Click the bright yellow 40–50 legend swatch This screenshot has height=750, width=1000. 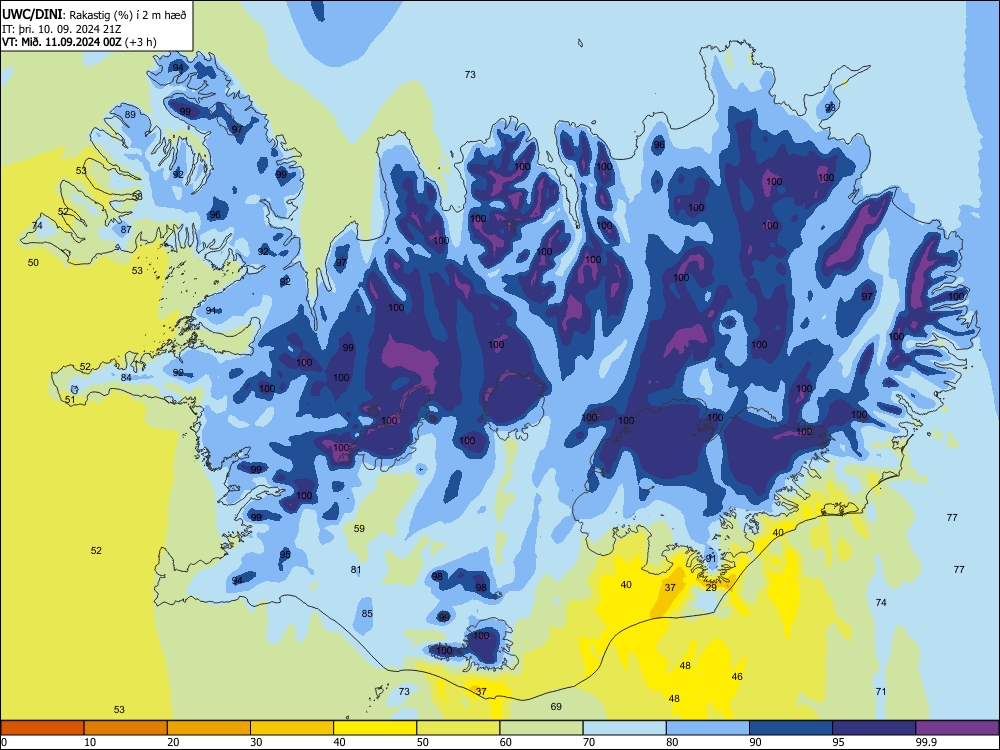point(375,728)
